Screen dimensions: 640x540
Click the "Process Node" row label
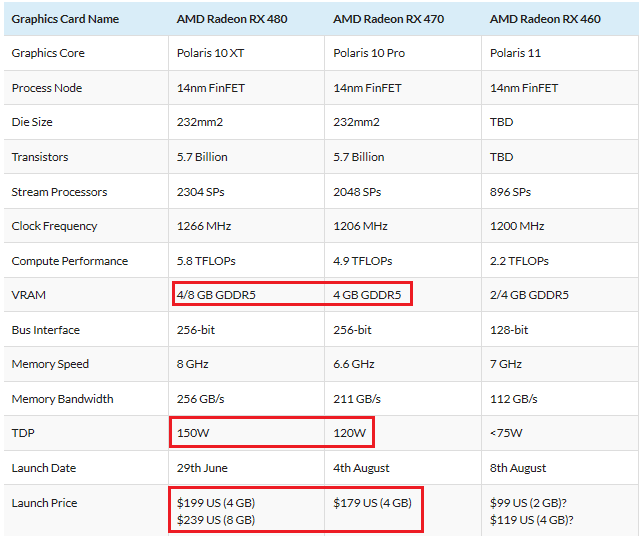(x=47, y=88)
